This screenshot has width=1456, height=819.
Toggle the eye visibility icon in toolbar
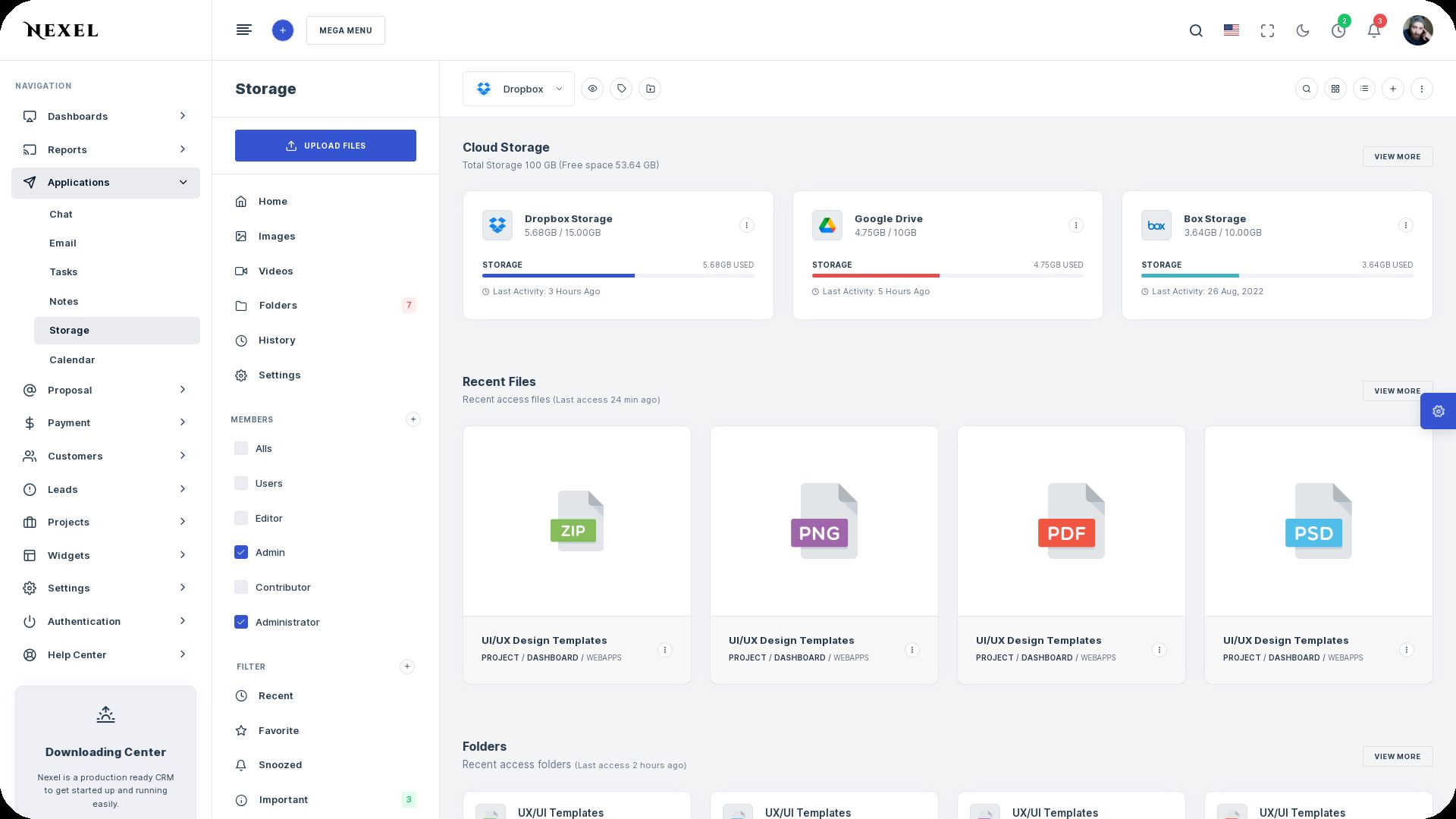click(x=592, y=89)
